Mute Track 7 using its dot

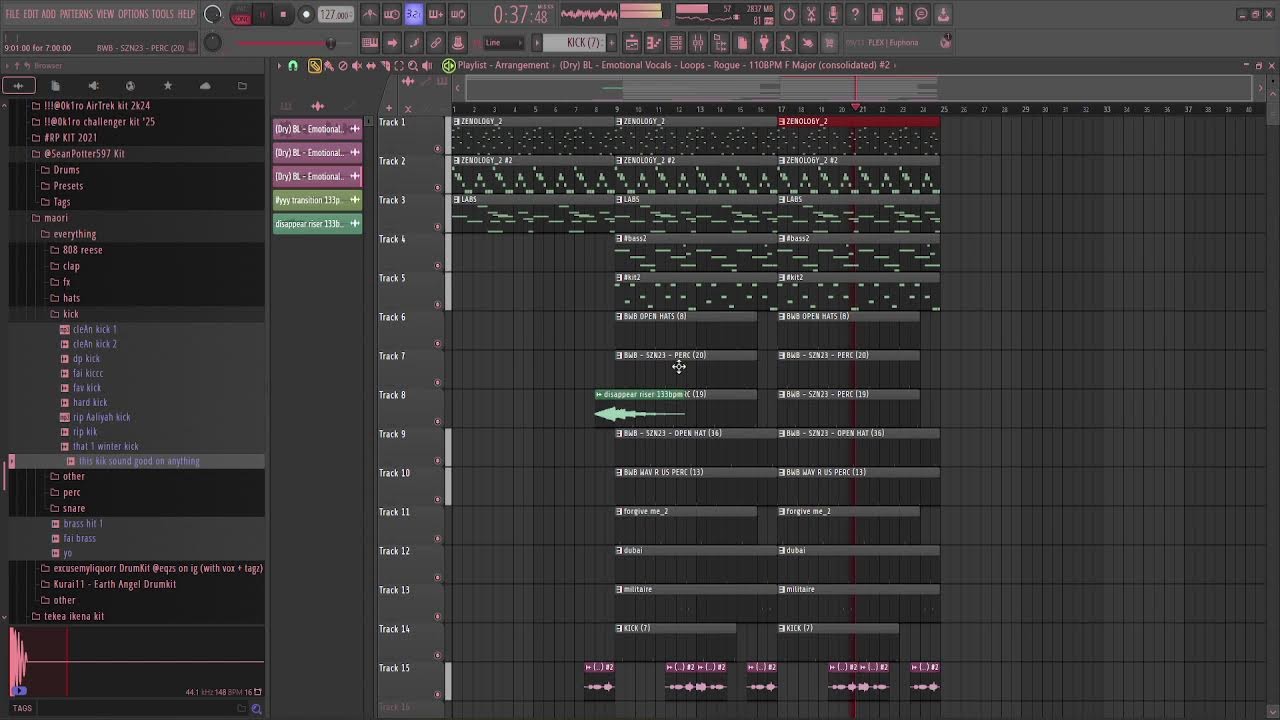(437, 382)
